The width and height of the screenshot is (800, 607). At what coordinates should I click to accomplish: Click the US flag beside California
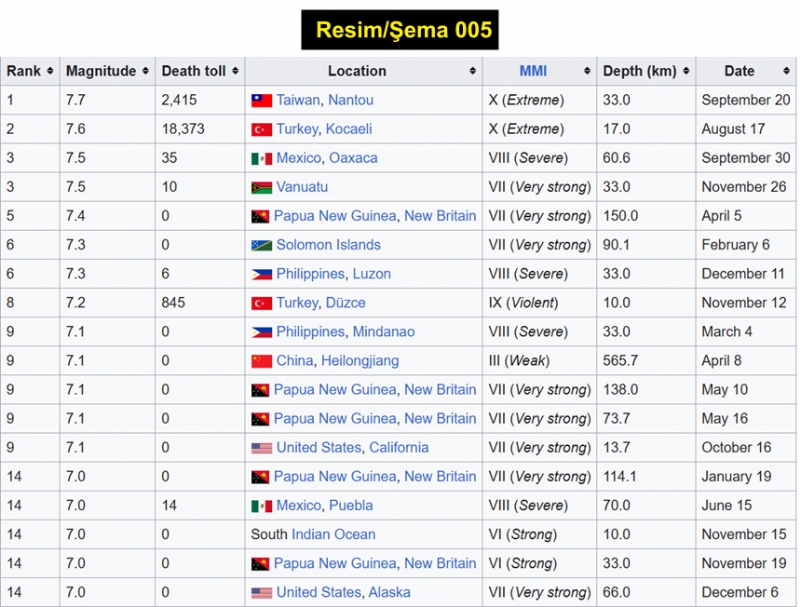pyautogui.click(x=261, y=449)
